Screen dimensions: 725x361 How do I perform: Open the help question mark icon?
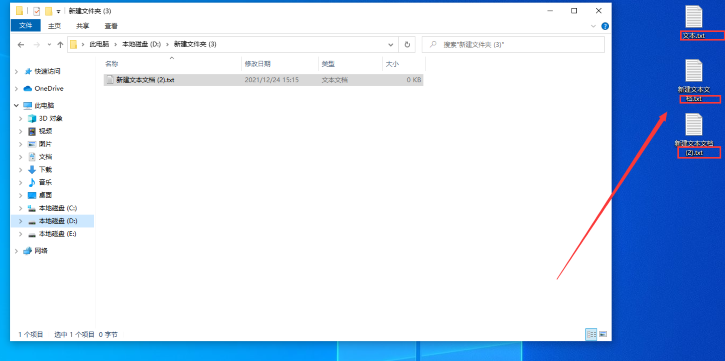[x=605, y=26]
